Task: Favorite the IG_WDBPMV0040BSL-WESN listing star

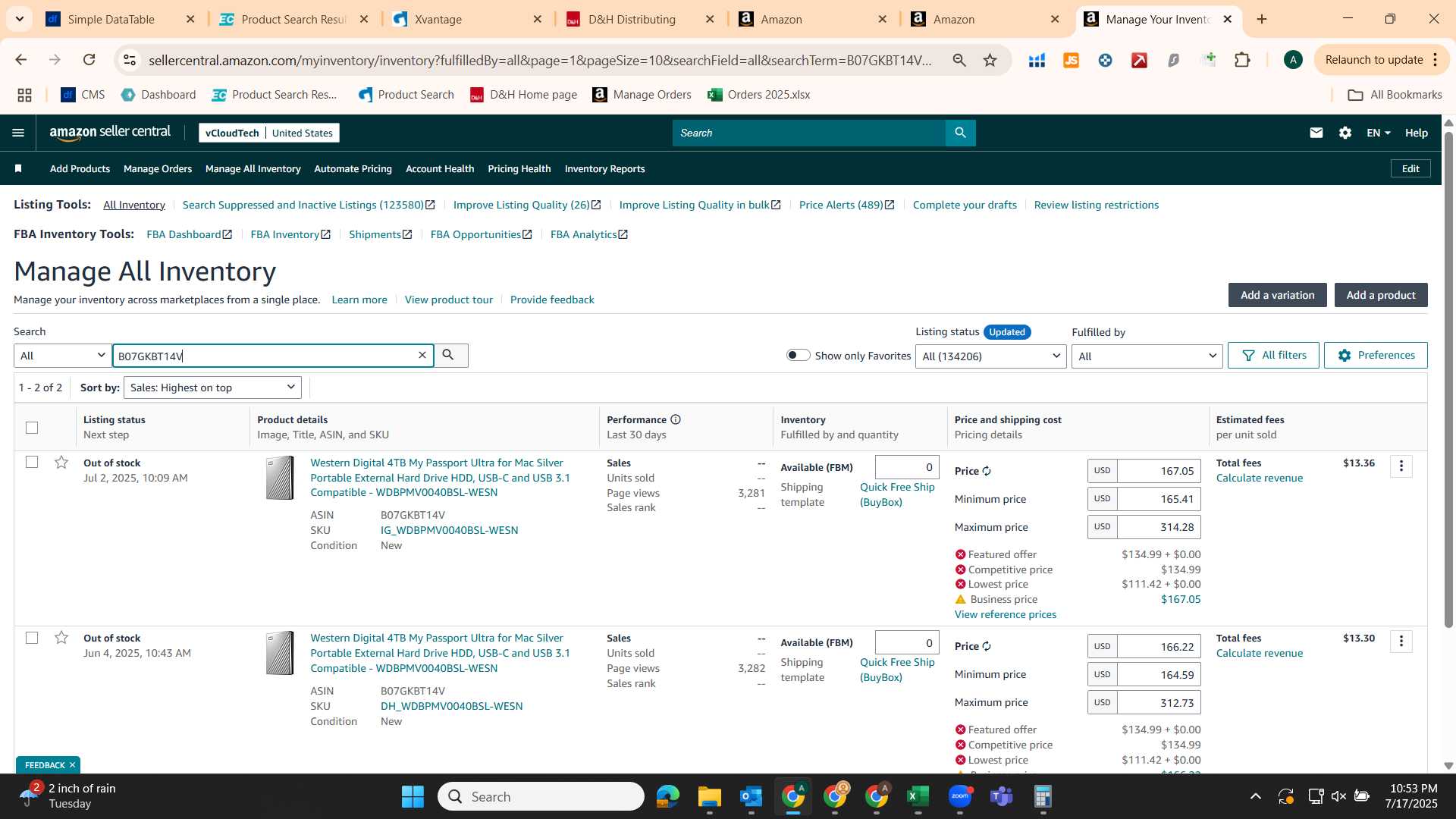Action: click(x=61, y=462)
